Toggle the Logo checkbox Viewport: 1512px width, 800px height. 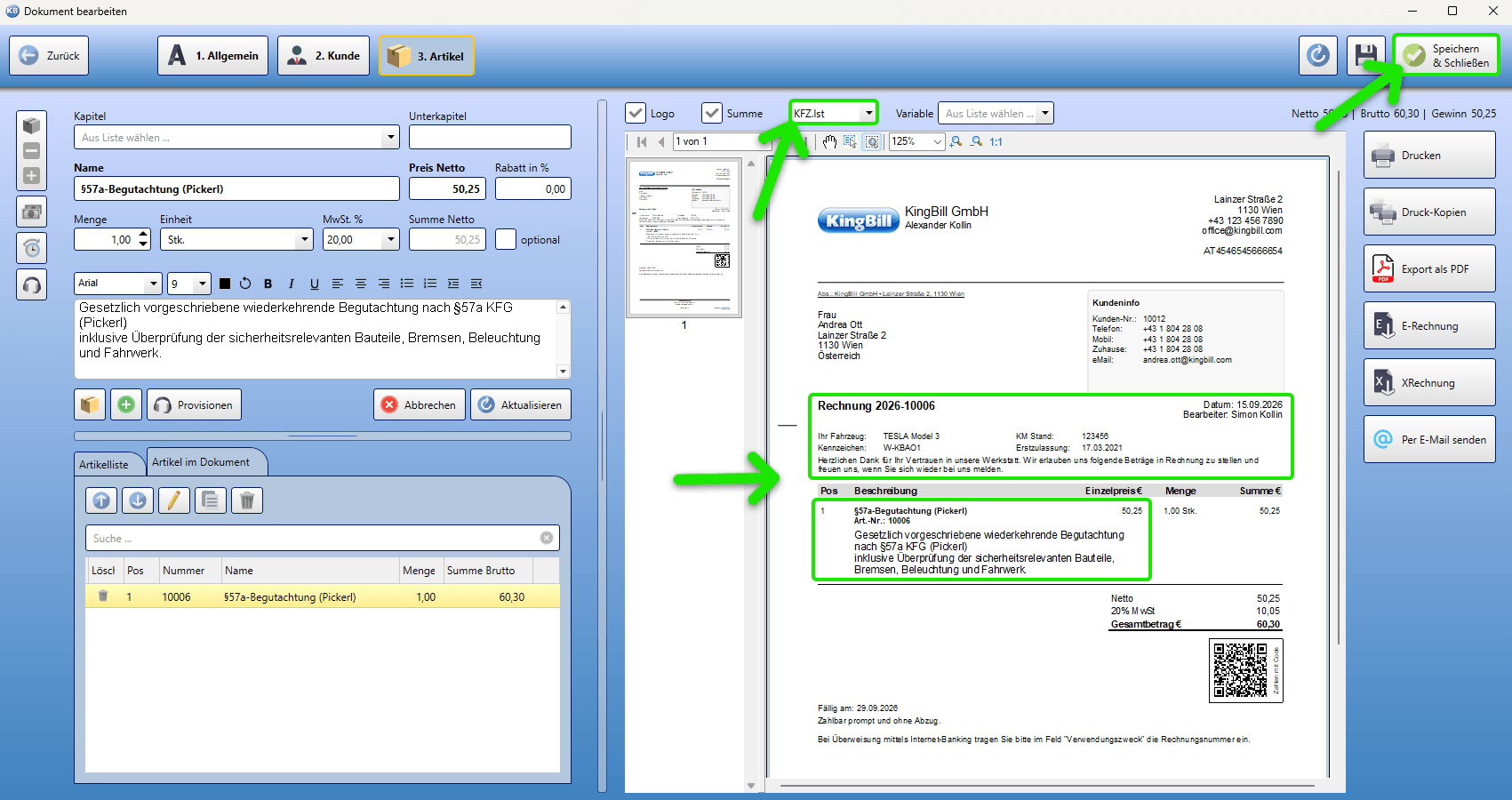(636, 113)
